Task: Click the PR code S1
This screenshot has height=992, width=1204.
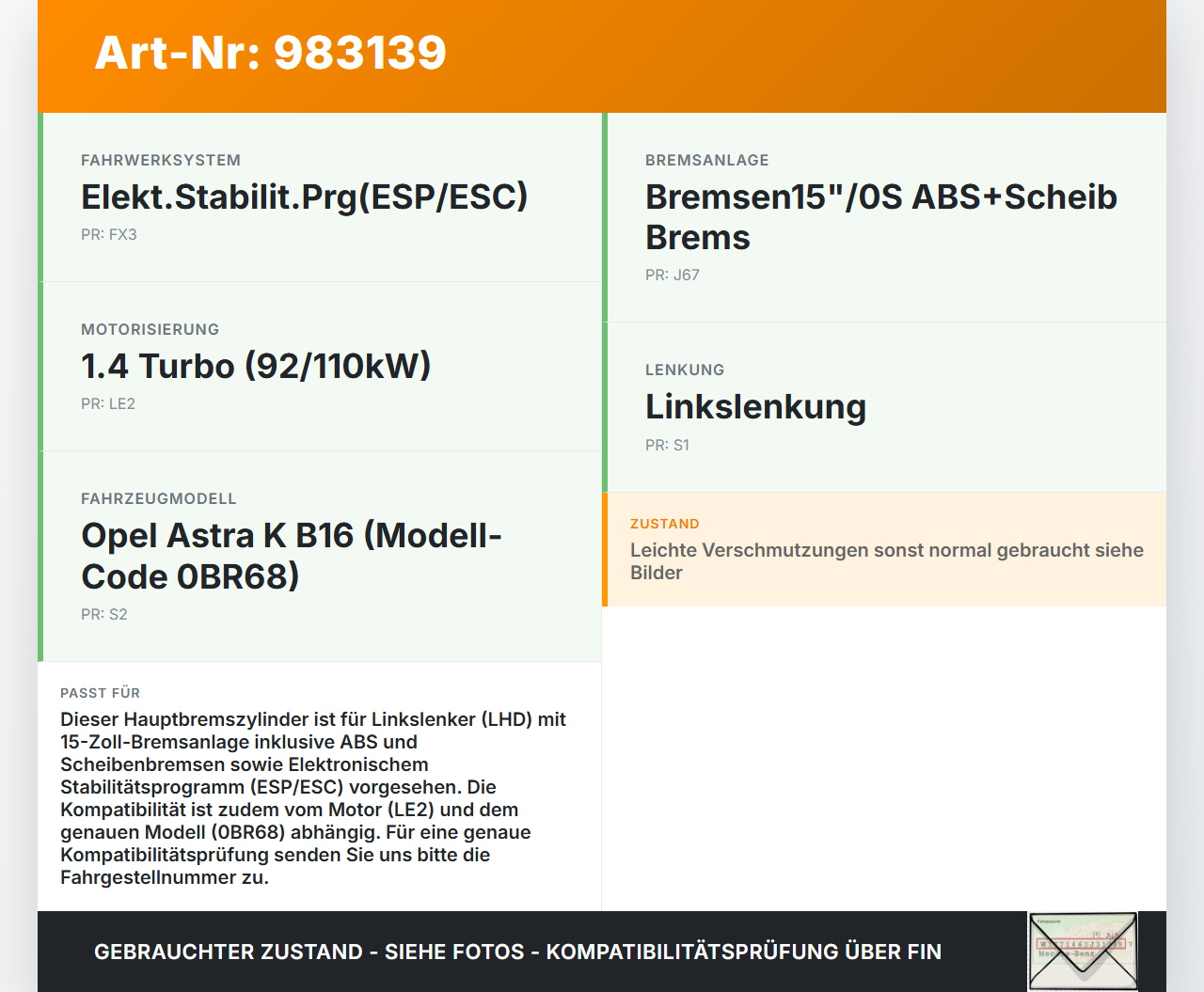Action: point(667,445)
